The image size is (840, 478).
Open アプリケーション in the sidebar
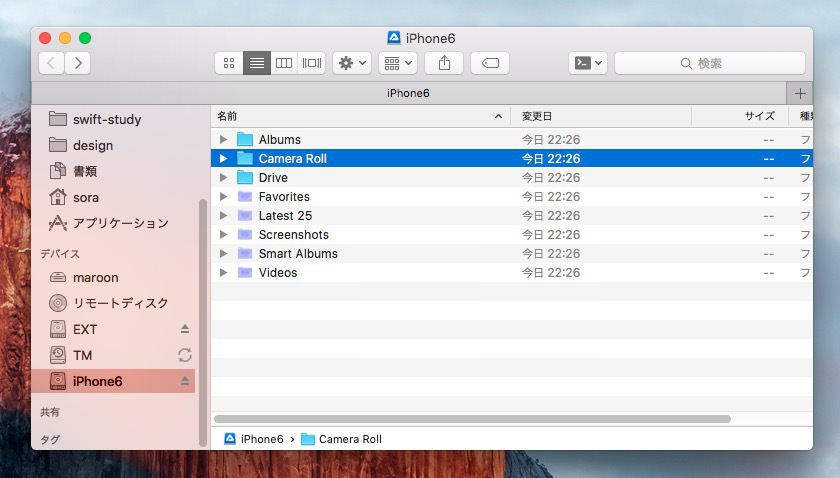click(120, 223)
